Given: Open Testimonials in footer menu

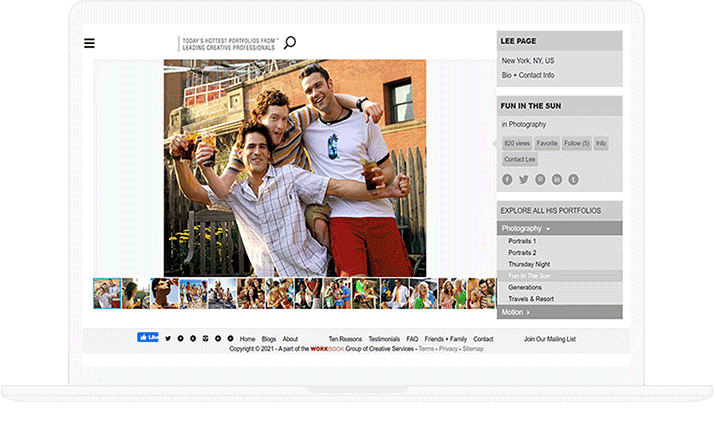Looking at the screenshot, I should [x=383, y=339].
